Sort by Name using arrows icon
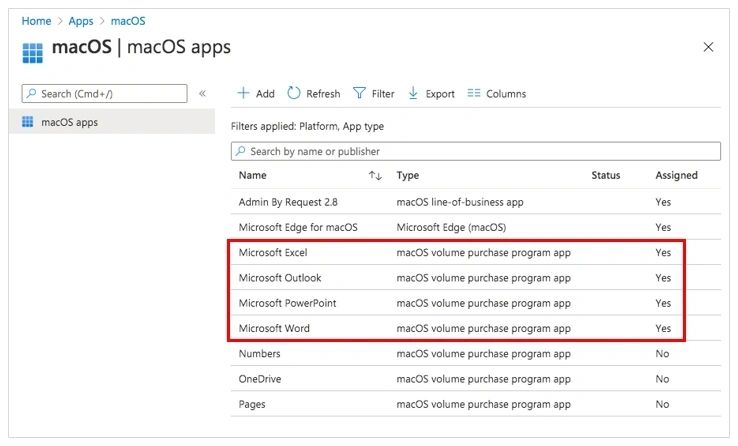The image size is (738, 446). point(375,175)
